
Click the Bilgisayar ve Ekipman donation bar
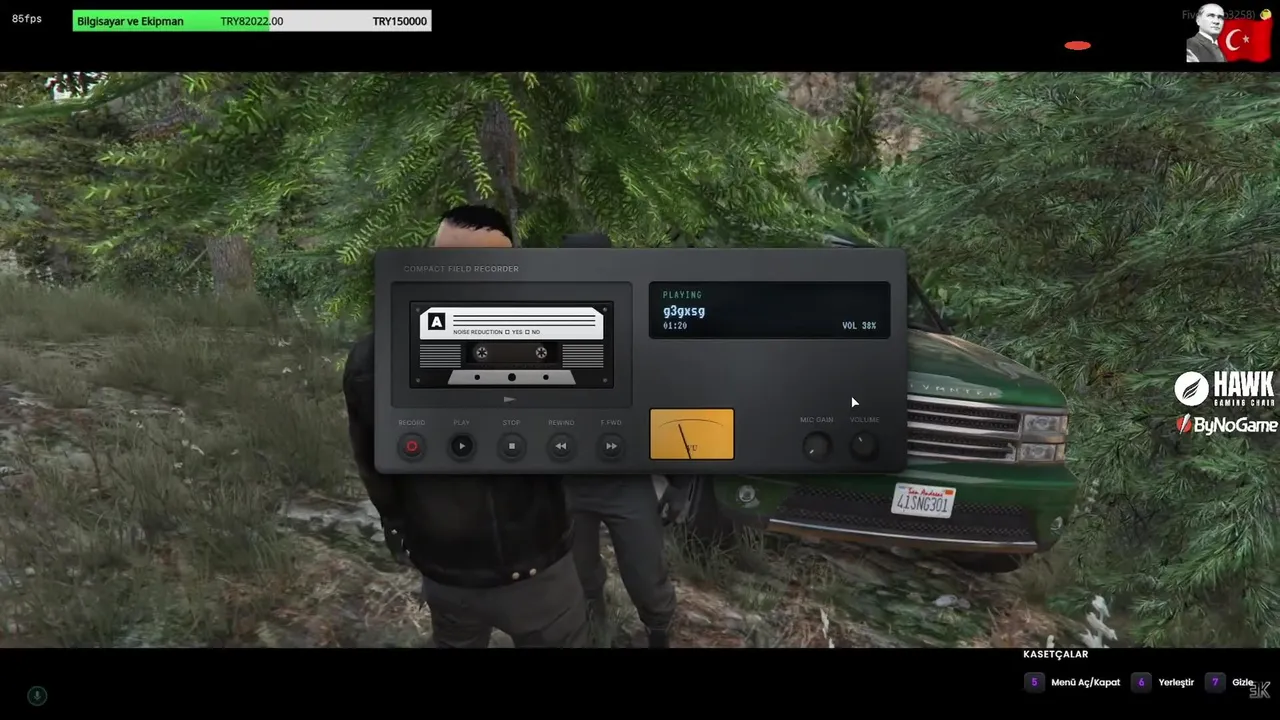(252, 21)
